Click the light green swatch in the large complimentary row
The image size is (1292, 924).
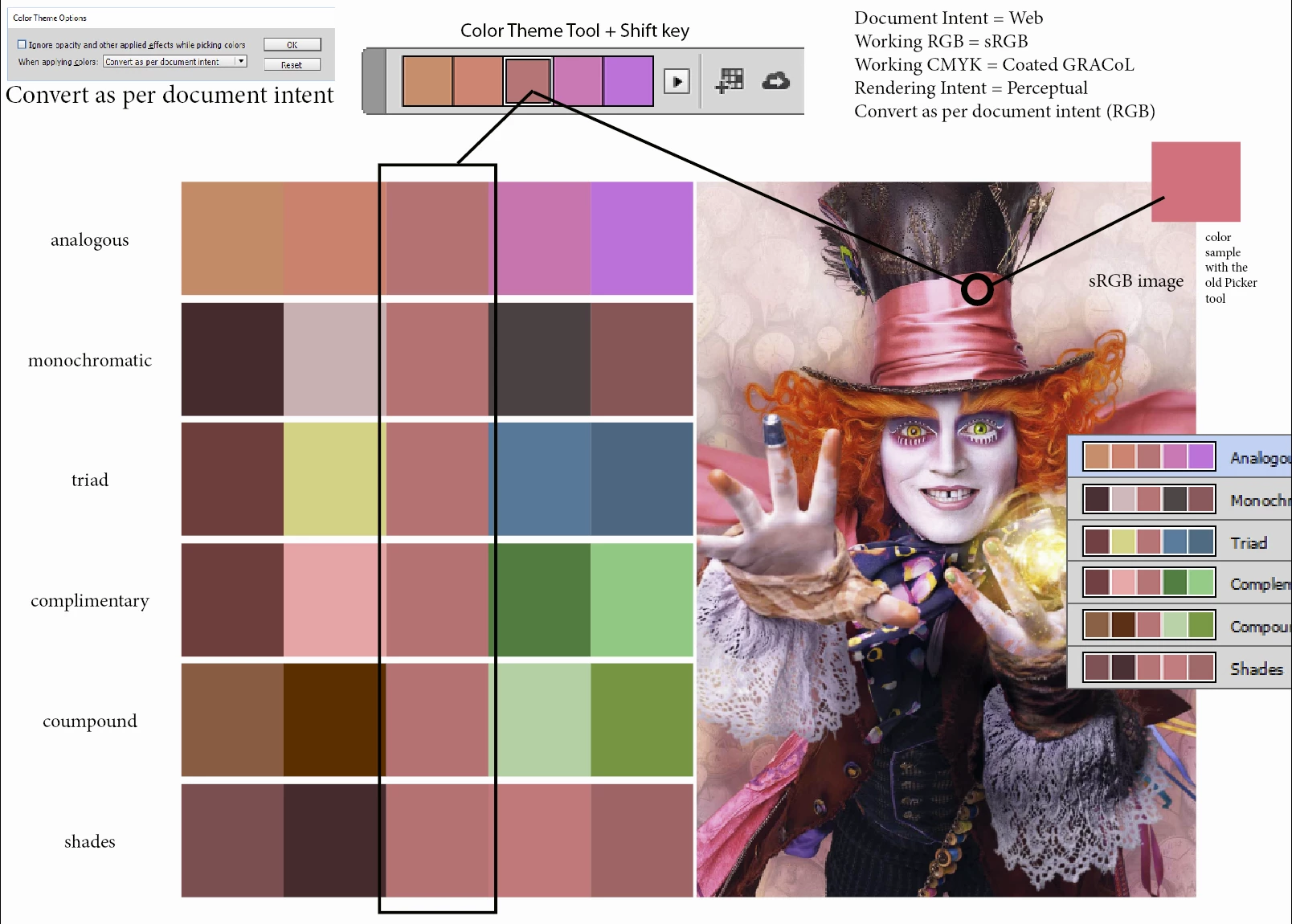click(642, 599)
